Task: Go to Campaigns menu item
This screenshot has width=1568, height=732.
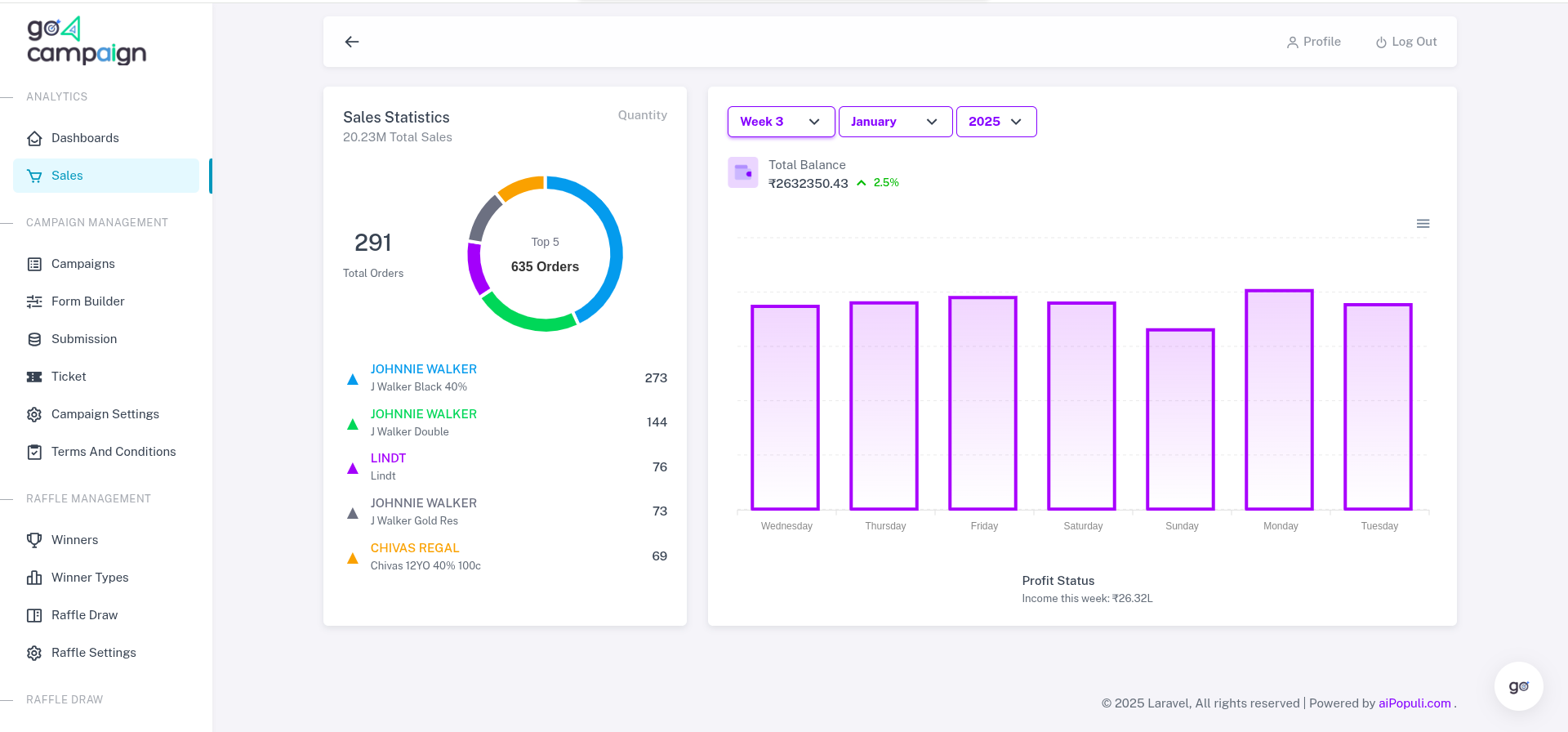Action: (x=106, y=264)
